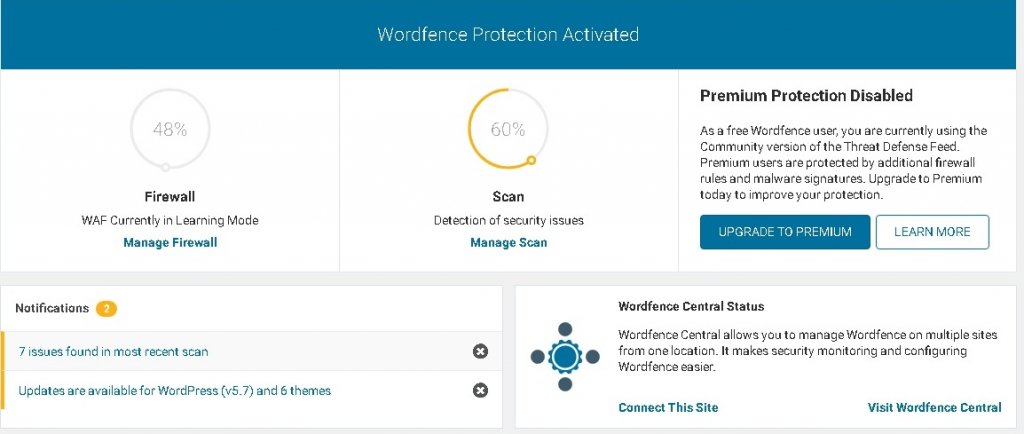The width and height of the screenshot is (1024, 434).
Task: Click the Notifications count badge
Action: click(106, 308)
